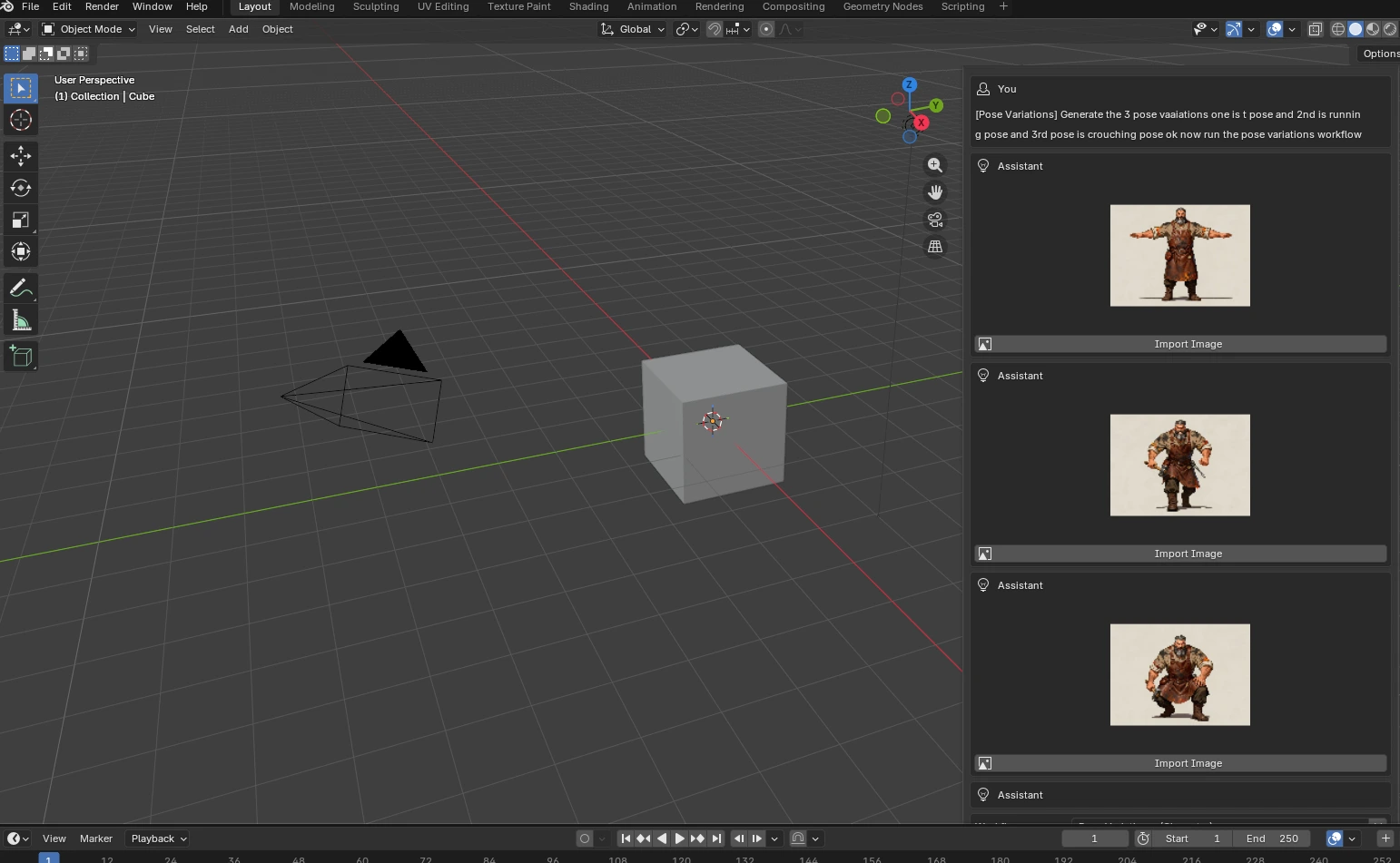Image resolution: width=1400 pixels, height=863 pixels.
Task: Select the Rotate tool
Action: coord(21,188)
